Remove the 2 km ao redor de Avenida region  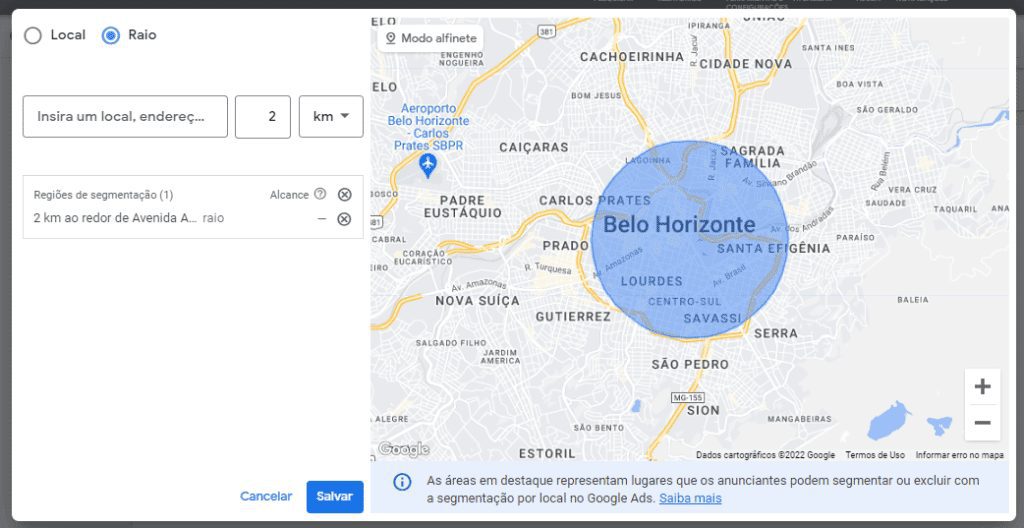(344, 219)
